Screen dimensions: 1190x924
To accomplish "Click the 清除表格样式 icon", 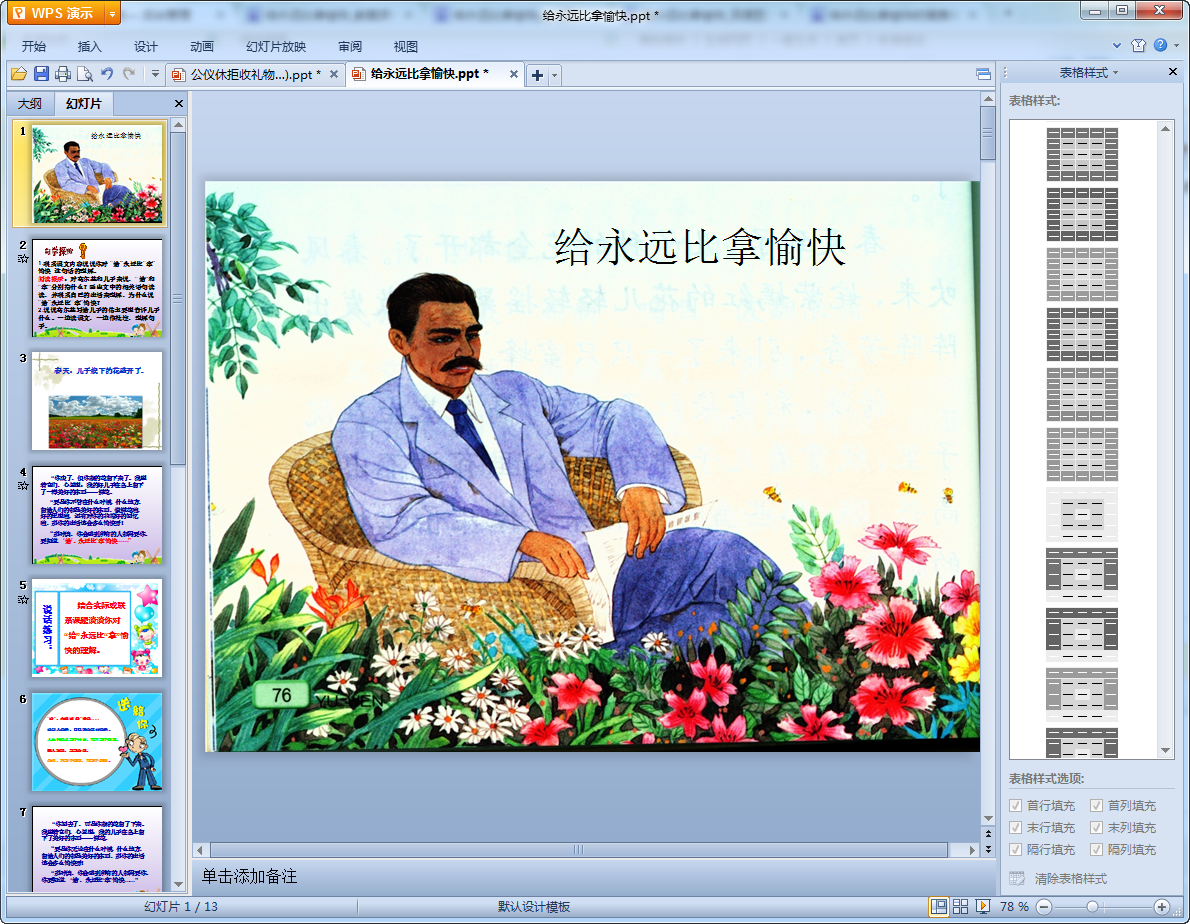I will [1017, 878].
